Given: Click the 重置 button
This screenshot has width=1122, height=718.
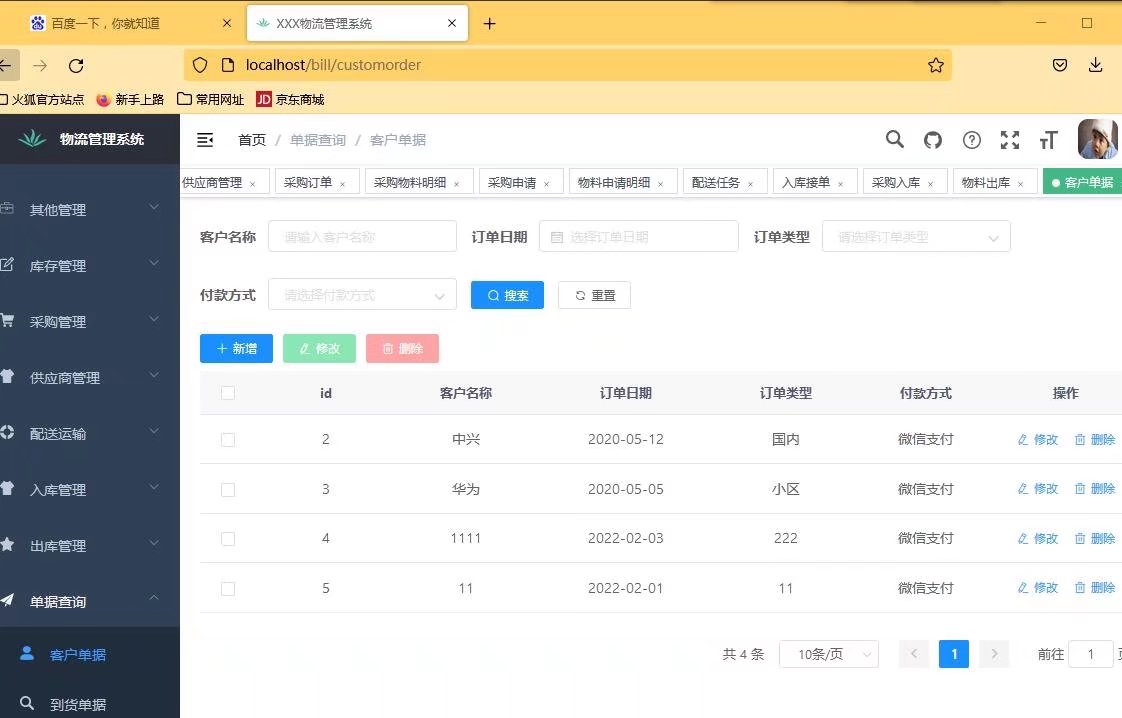Looking at the screenshot, I should tap(595, 295).
